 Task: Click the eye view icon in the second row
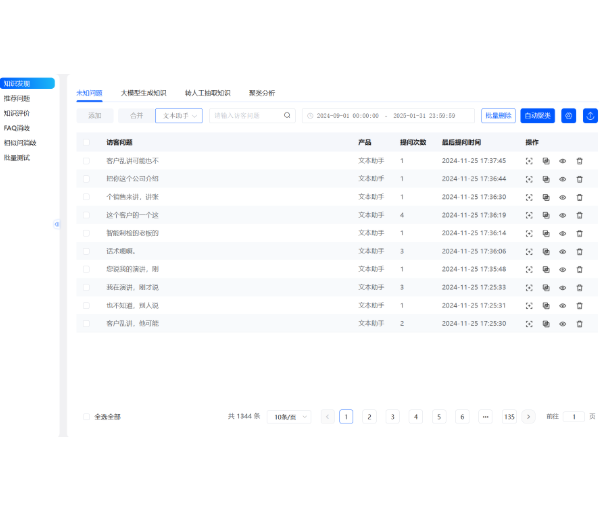point(562,178)
